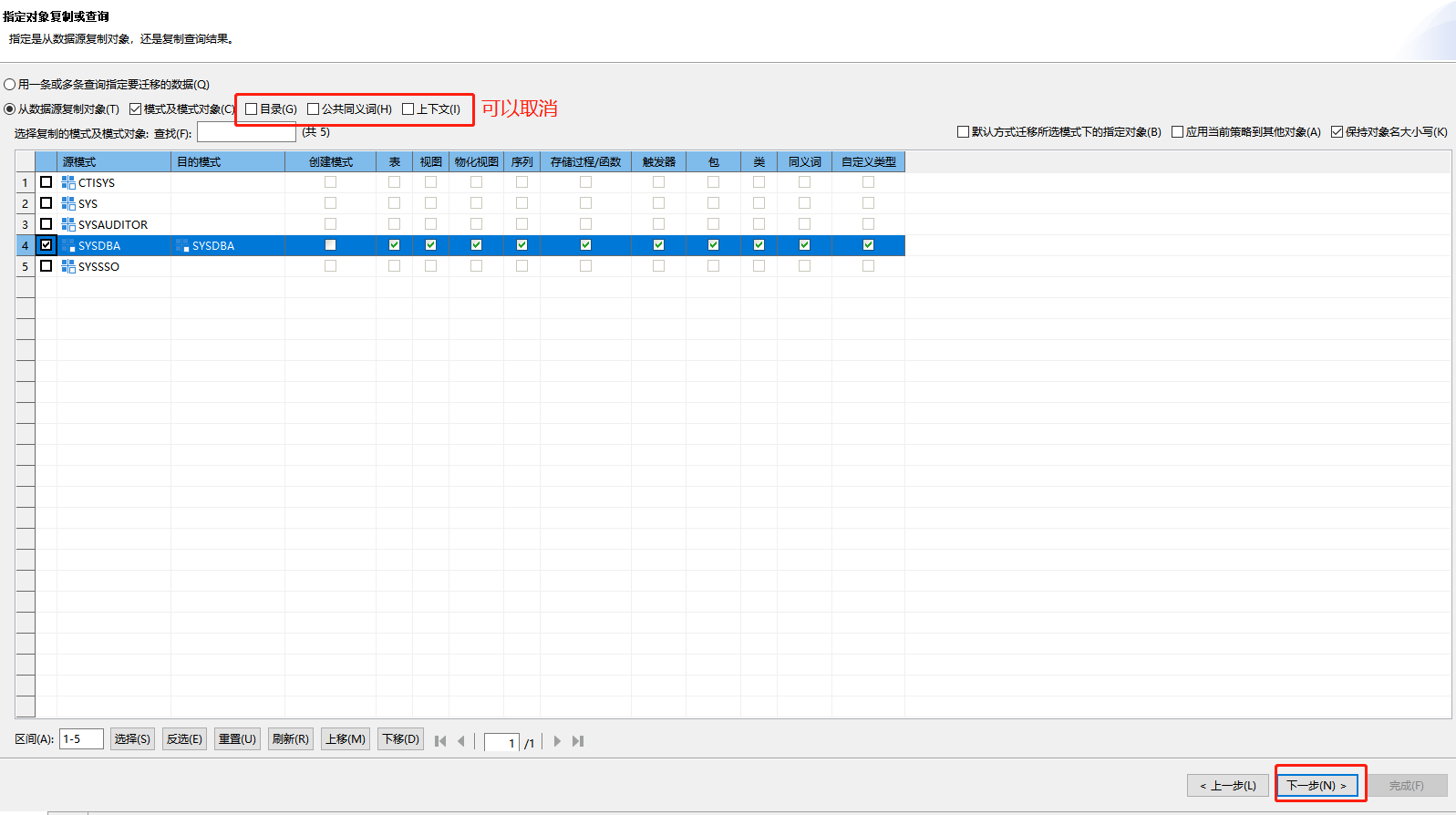Screen dimensions: 1456x815
Task: Toggle materialized view checkbox in SYSDBA row
Action: tap(476, 244)
